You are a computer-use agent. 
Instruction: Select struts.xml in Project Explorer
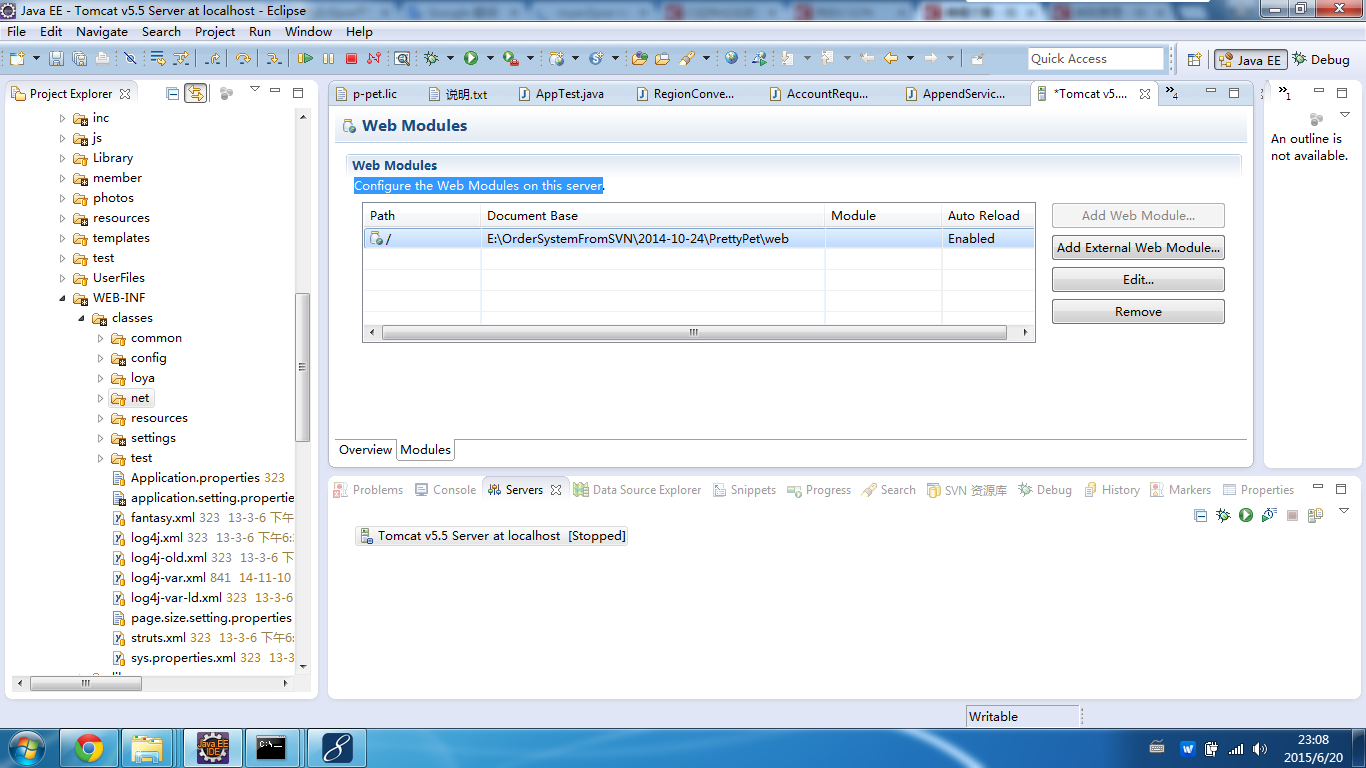(158, 638)
